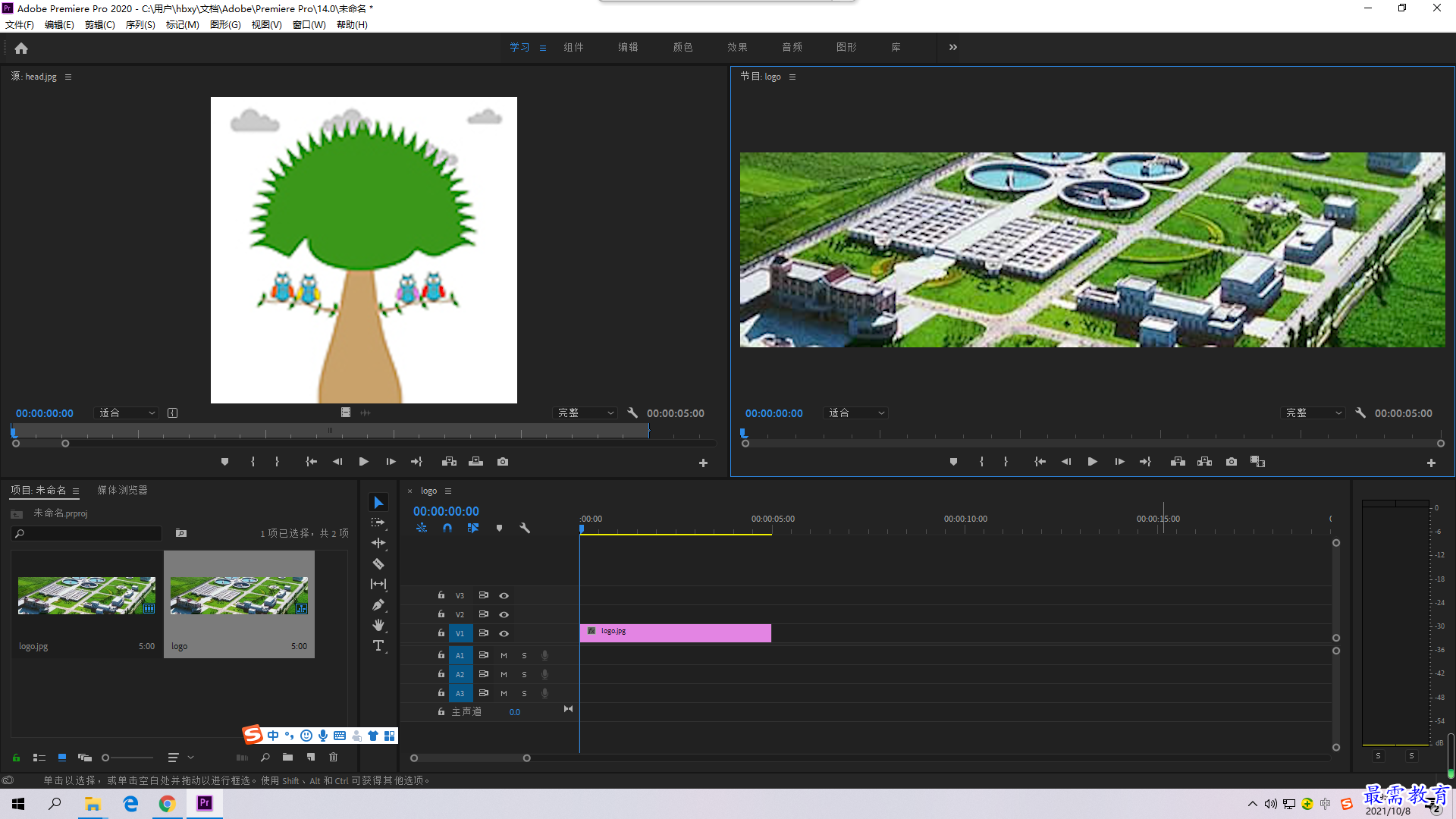The height and width of the screenshot is (819, 1456).
Task: Play the Program monitor
Action: coord(1093,462)
